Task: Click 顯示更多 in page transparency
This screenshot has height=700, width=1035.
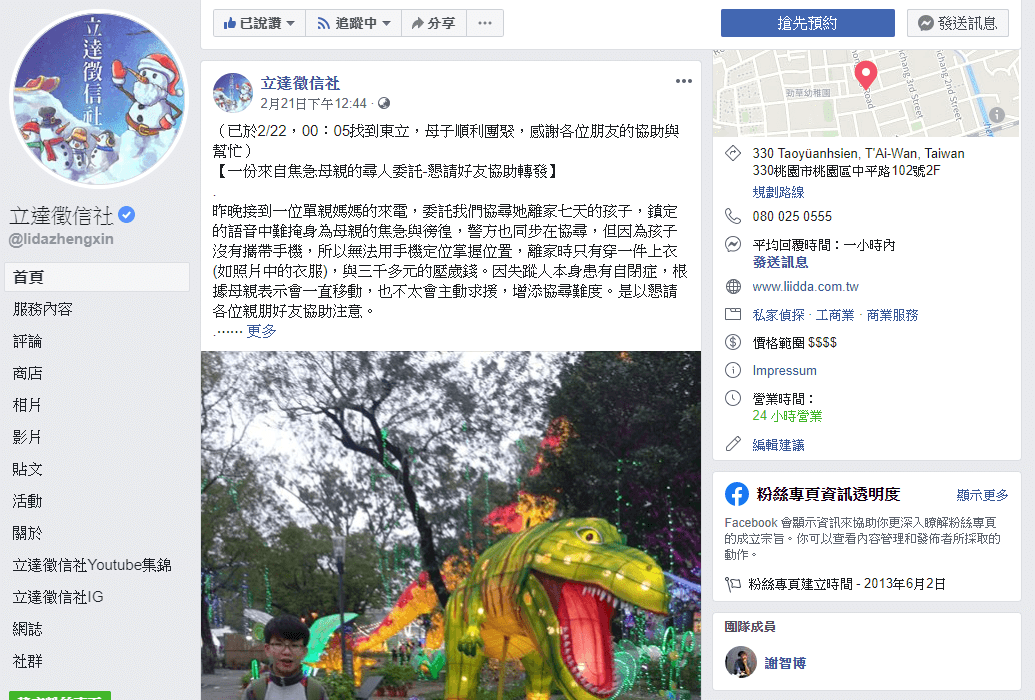Action: pos(982,495)
